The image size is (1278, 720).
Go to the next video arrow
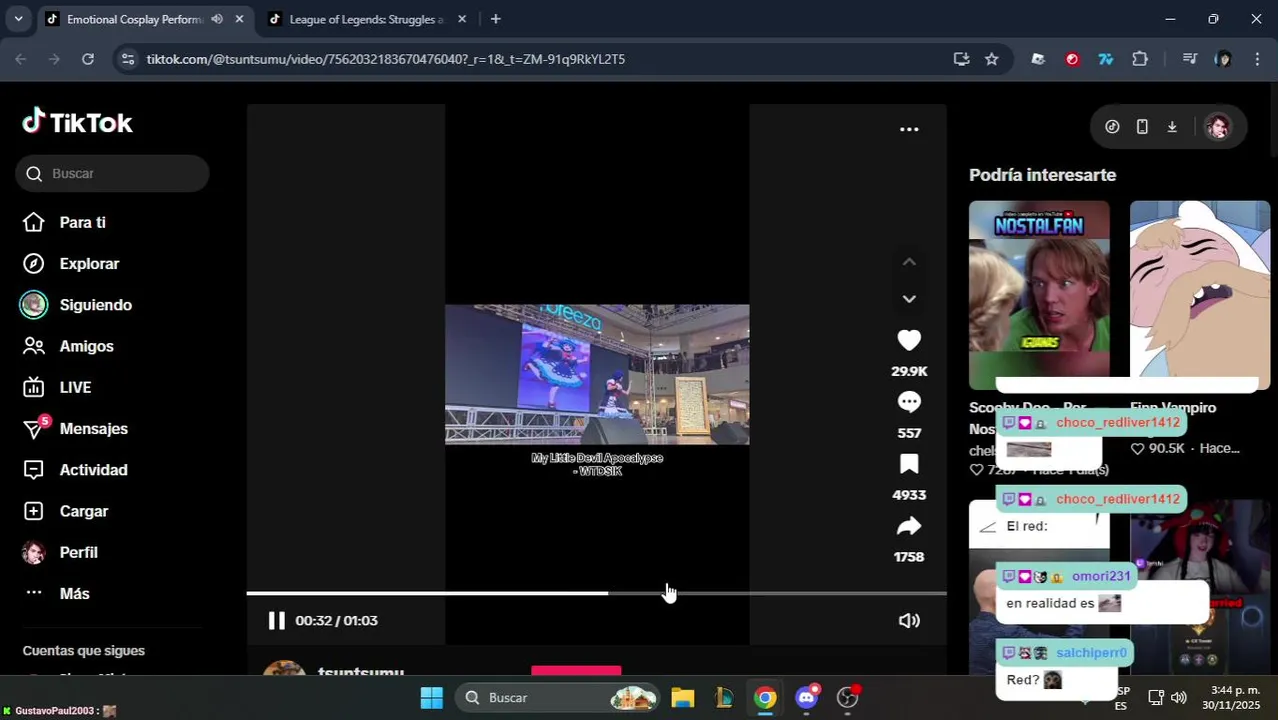(x=909, y=298)
